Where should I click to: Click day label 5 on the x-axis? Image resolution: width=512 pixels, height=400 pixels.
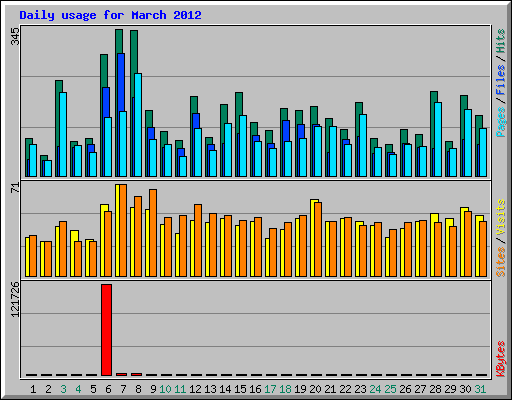[93, 389]
